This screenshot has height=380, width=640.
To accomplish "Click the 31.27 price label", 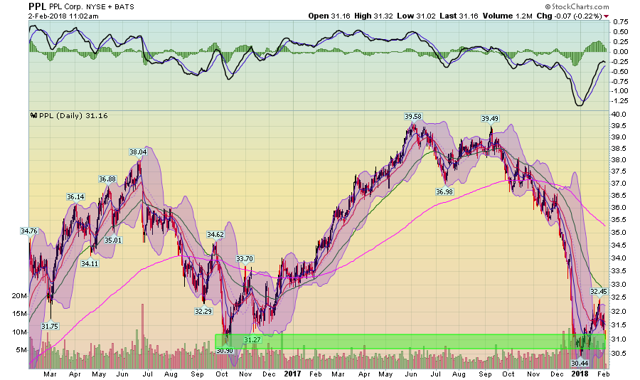I will click(252, 340).
